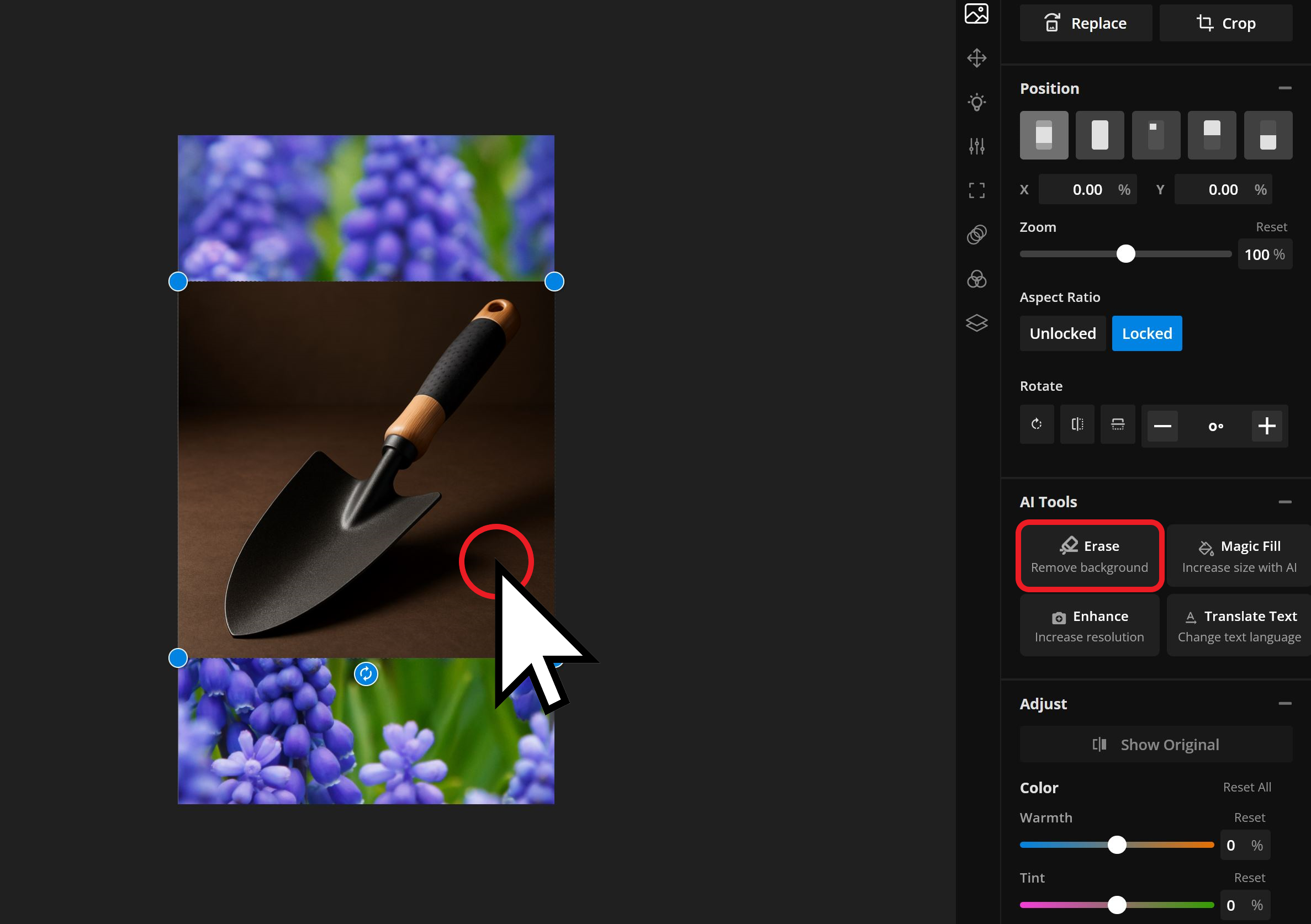
Task: Collapse the Adjust section
Action: (1284, 704)
